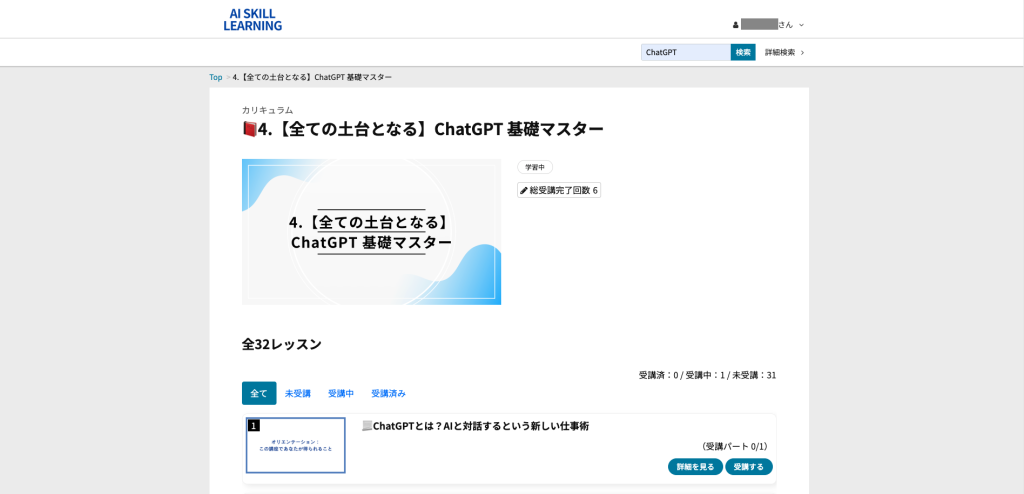Go to Top in the breadcrumb
Image resolution: width=1024 pixels, height=494 pixels.
click(216, 77)
